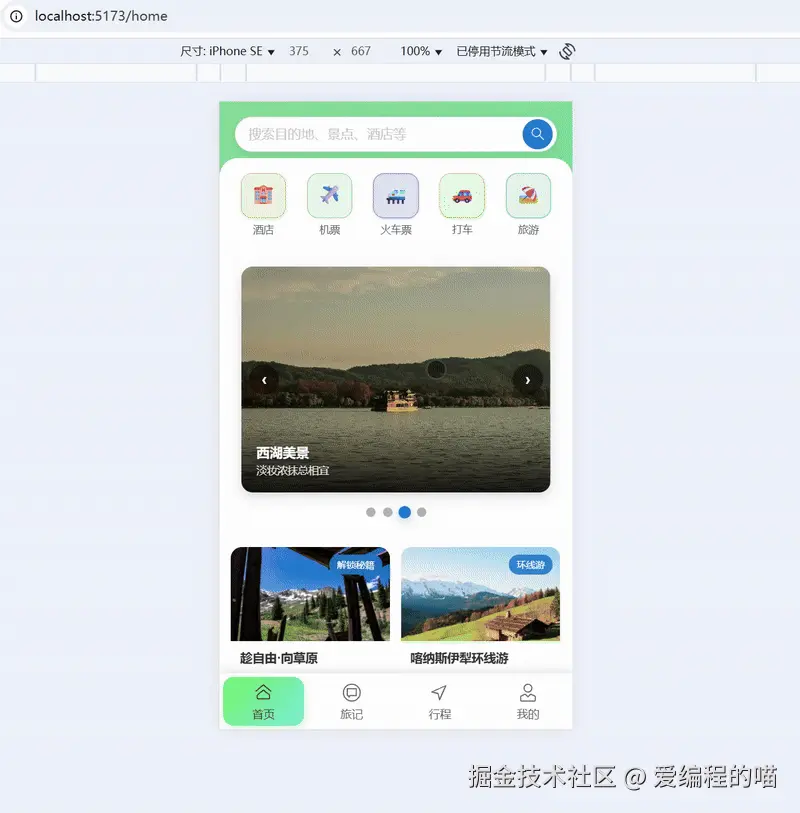Image resolution: width=800 pixels, height=813 pixels.
Task: Open the 旅记 travel diary tab
Action: pos(351,700)
